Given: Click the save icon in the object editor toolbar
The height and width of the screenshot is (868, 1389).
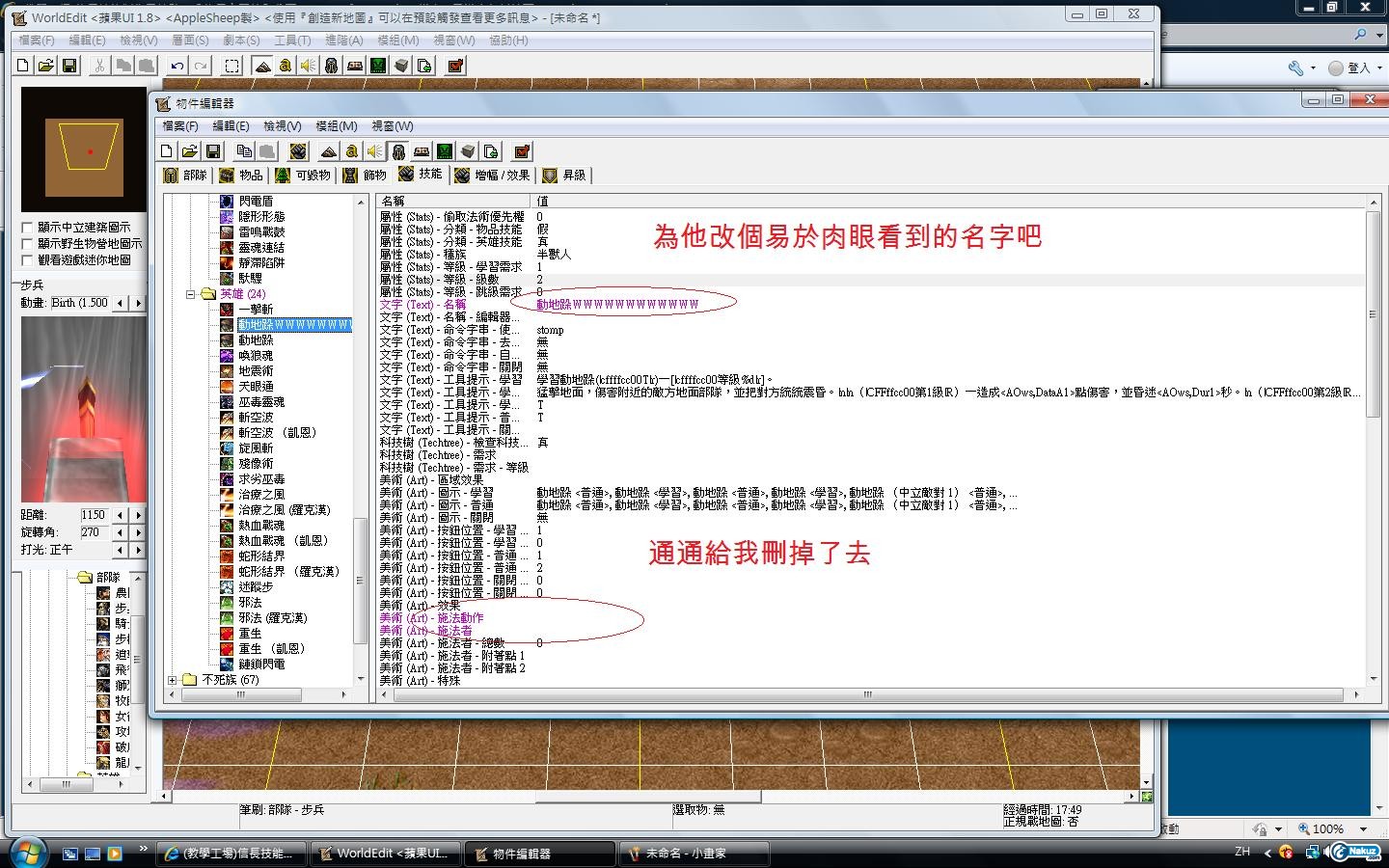Looking at the screenshot, I should point(213,151).
